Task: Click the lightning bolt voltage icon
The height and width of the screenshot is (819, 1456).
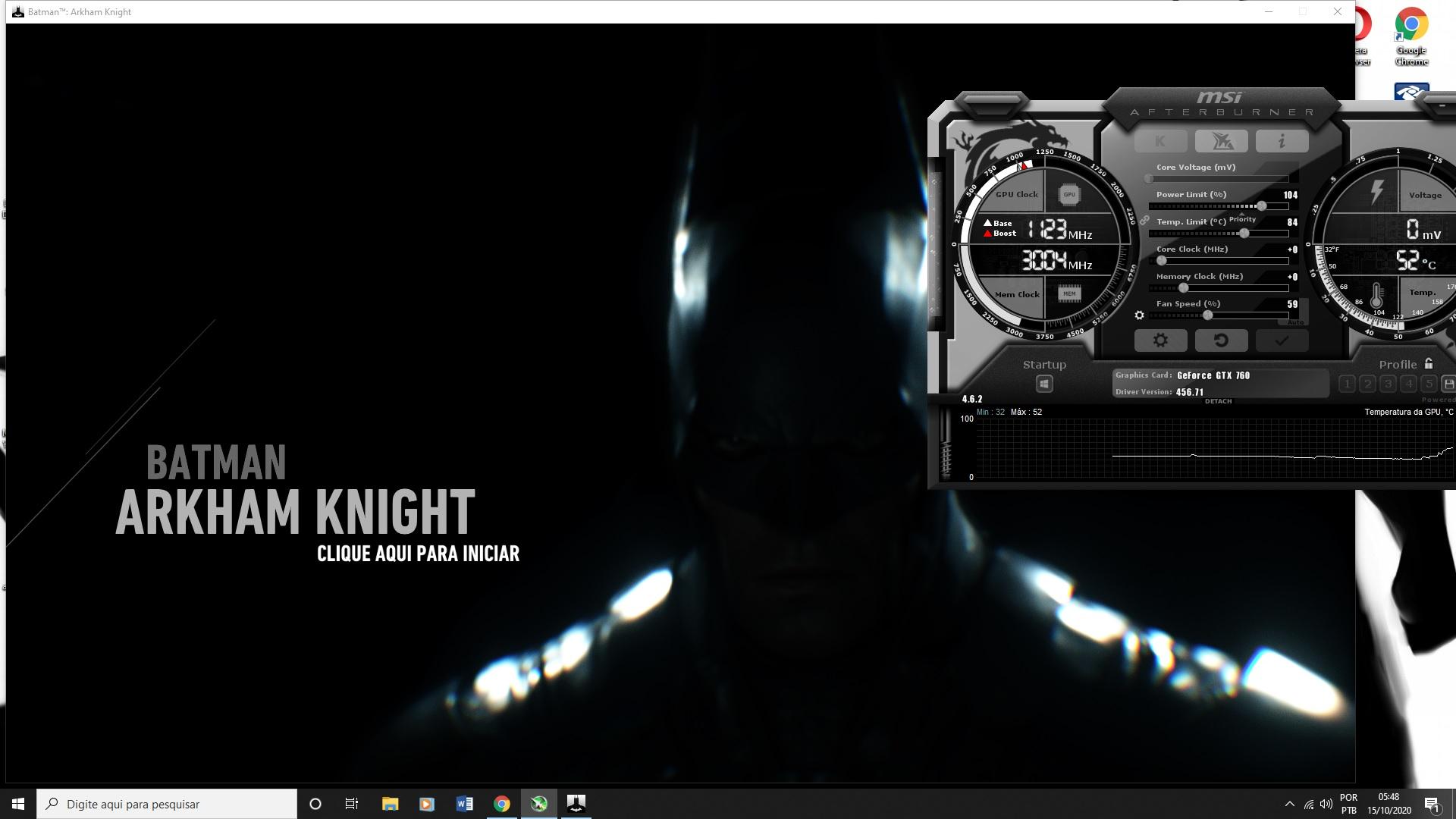Action: tap(1377, 192)
